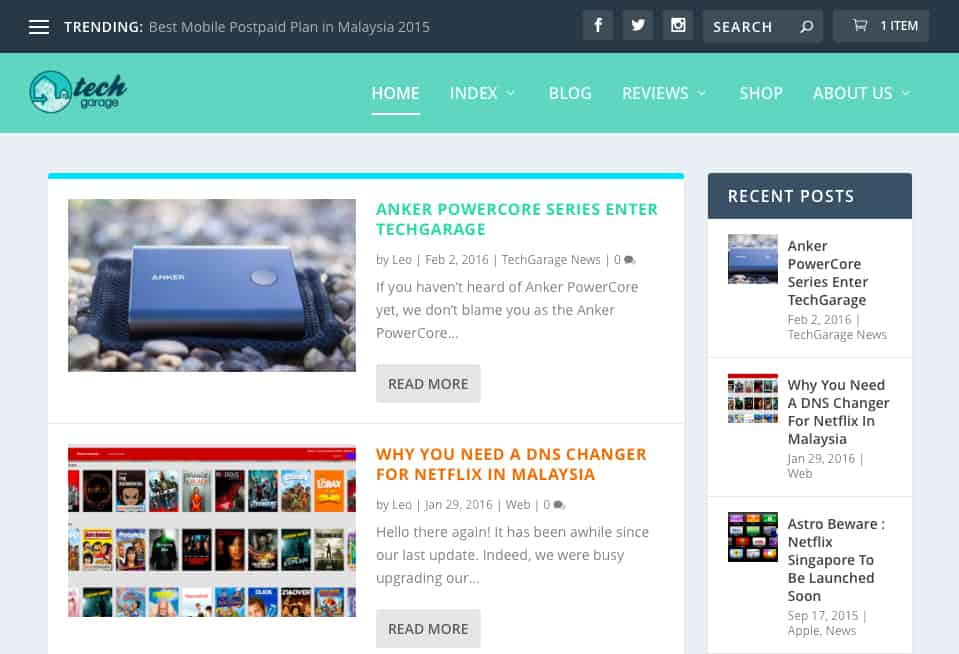This screenshot has height=654, width=959.
Task: Open the hamburger menu icon
Action: (x=39, y=27)
